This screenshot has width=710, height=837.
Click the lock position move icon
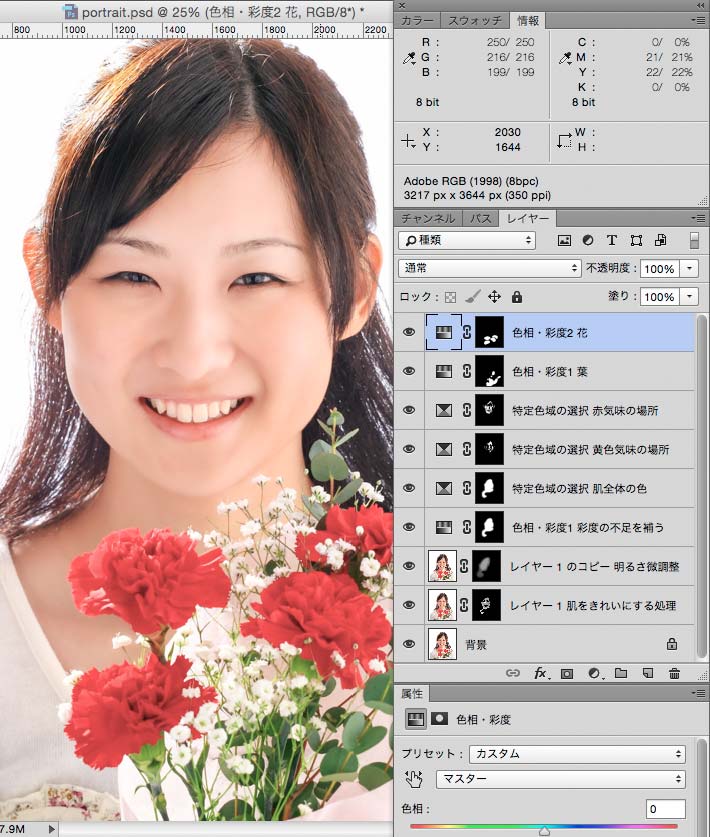[x=494, y=297]
